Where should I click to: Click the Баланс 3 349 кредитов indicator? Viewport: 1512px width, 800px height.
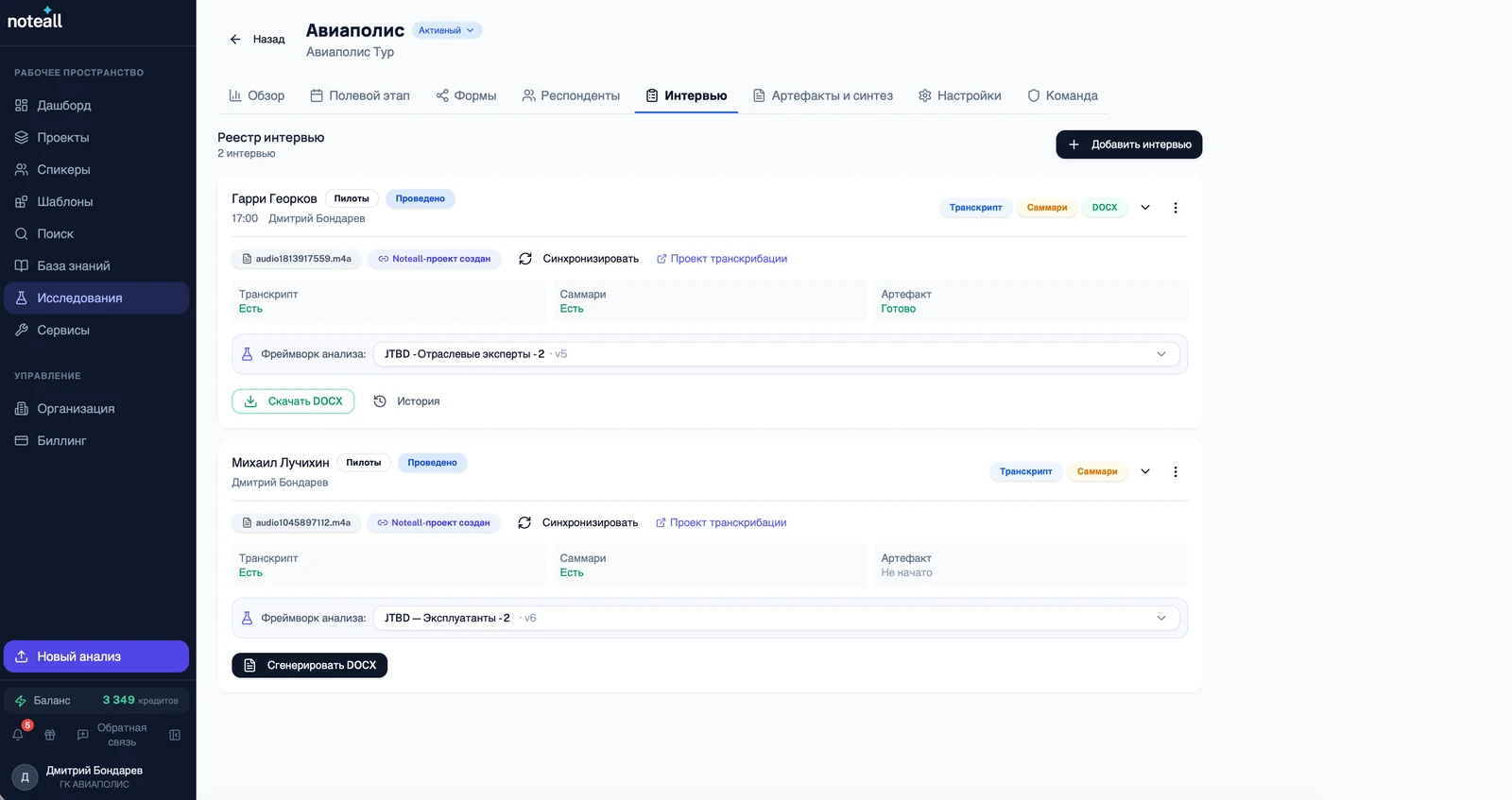coord(96,700)
